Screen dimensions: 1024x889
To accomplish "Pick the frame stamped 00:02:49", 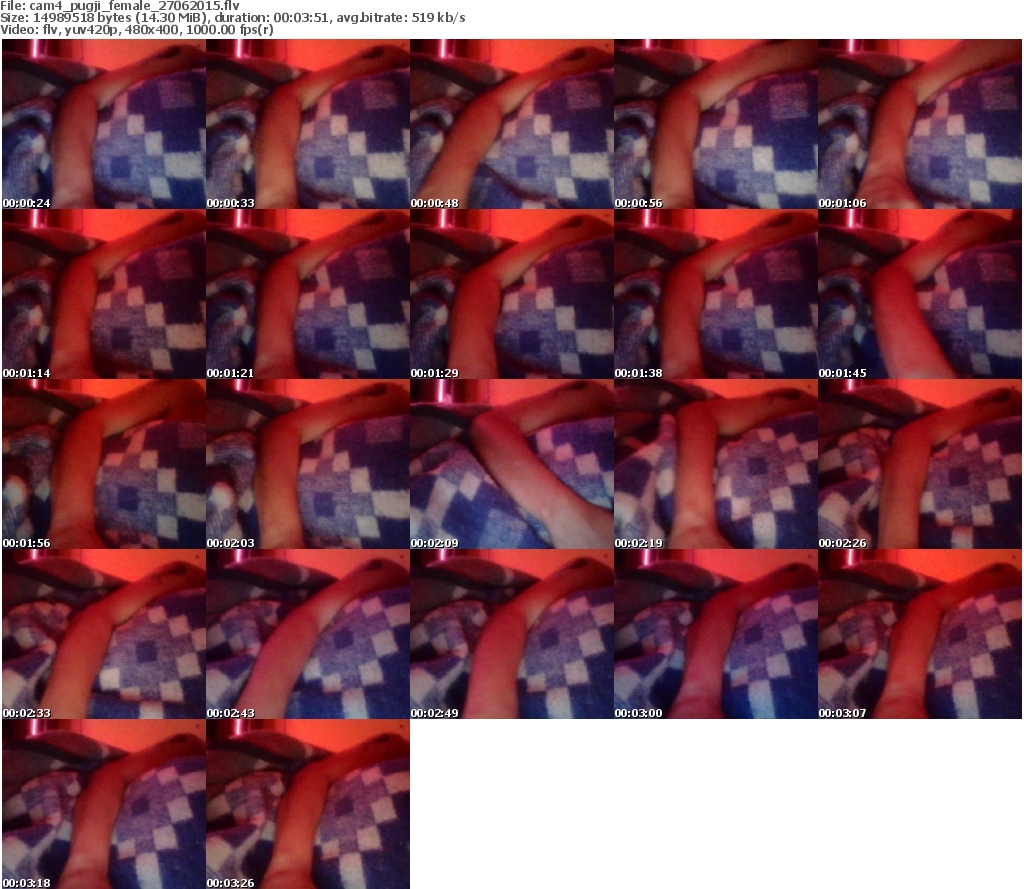I will [x=512, y=634].
